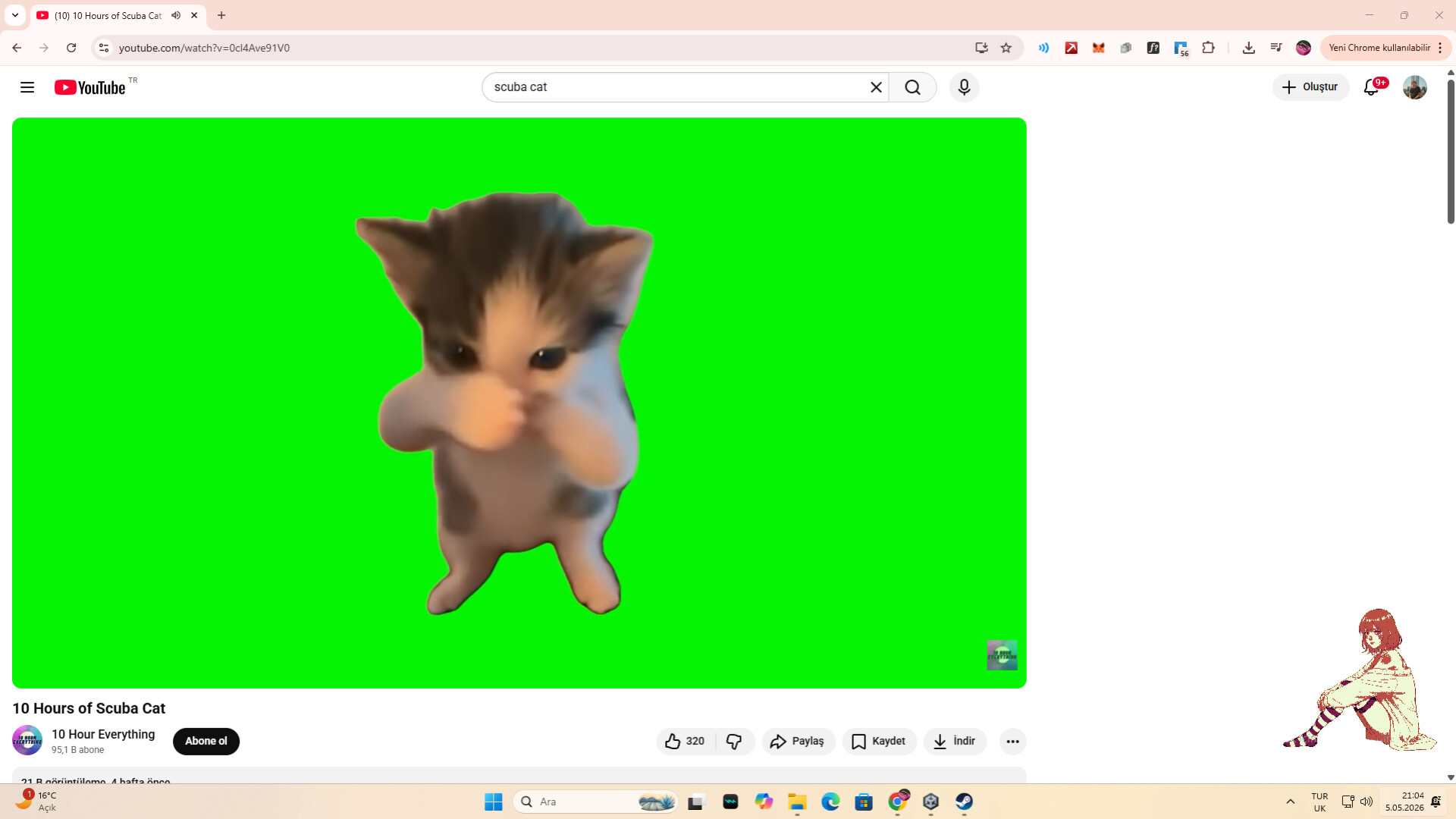Open the account avatar menu
This screenshot has width=1456, height=819.
pyautogui.click(x=1414, y=87)
